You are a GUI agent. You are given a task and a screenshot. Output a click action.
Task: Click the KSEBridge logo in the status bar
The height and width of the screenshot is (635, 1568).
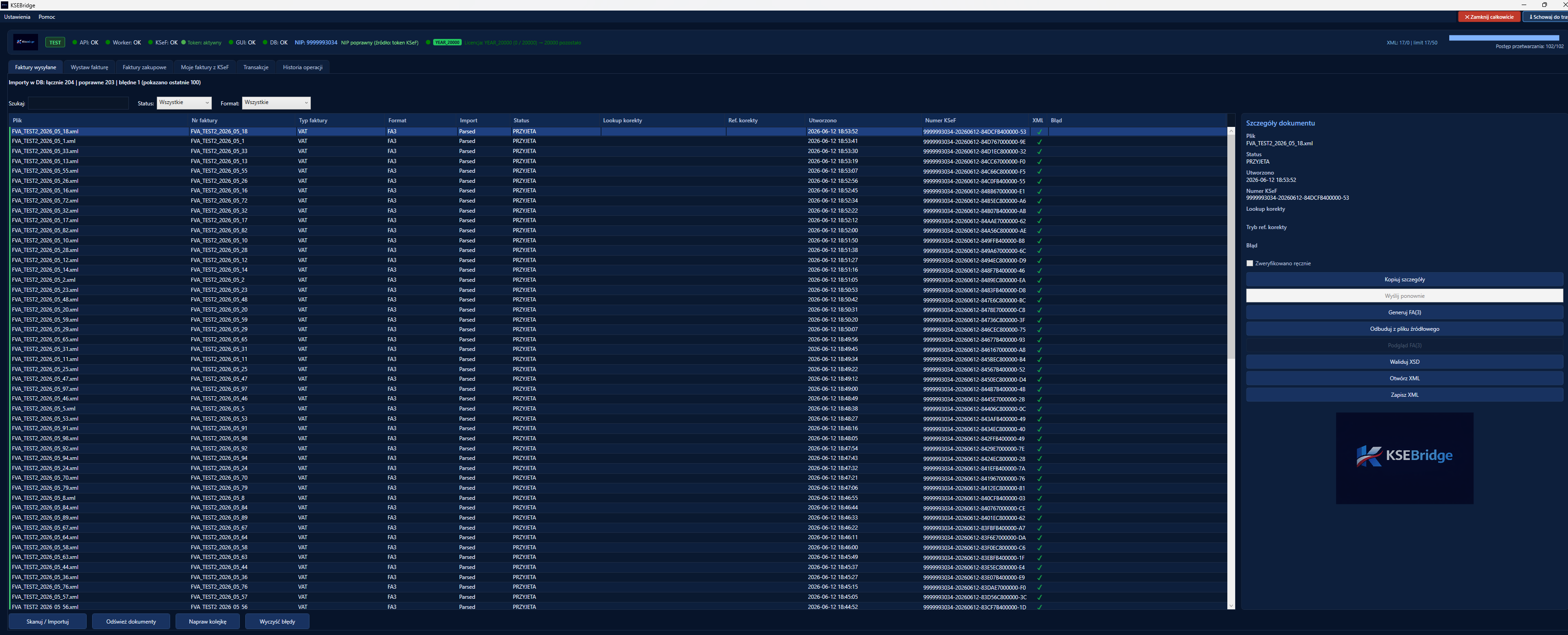click(x=26, y=42)
